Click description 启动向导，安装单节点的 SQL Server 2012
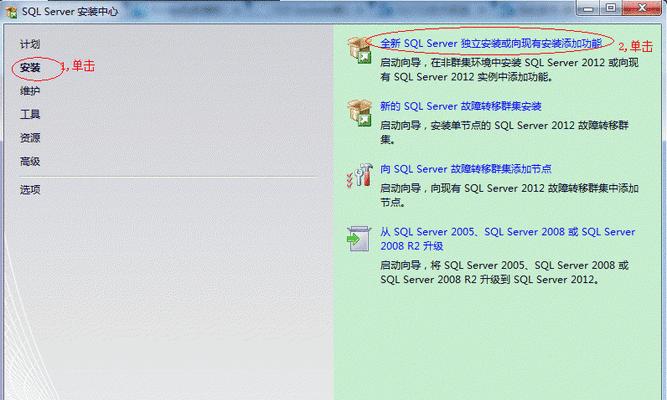The width and height of the screenshot is (667, 400). coord(504,132)
